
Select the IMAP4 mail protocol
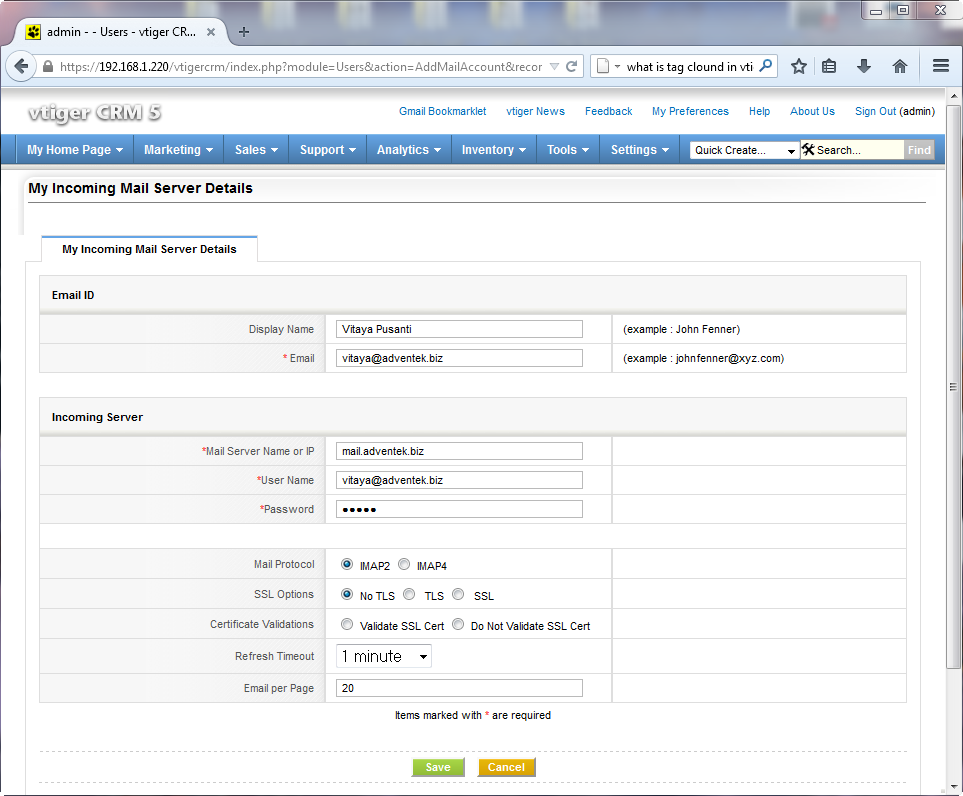point(404,565)
